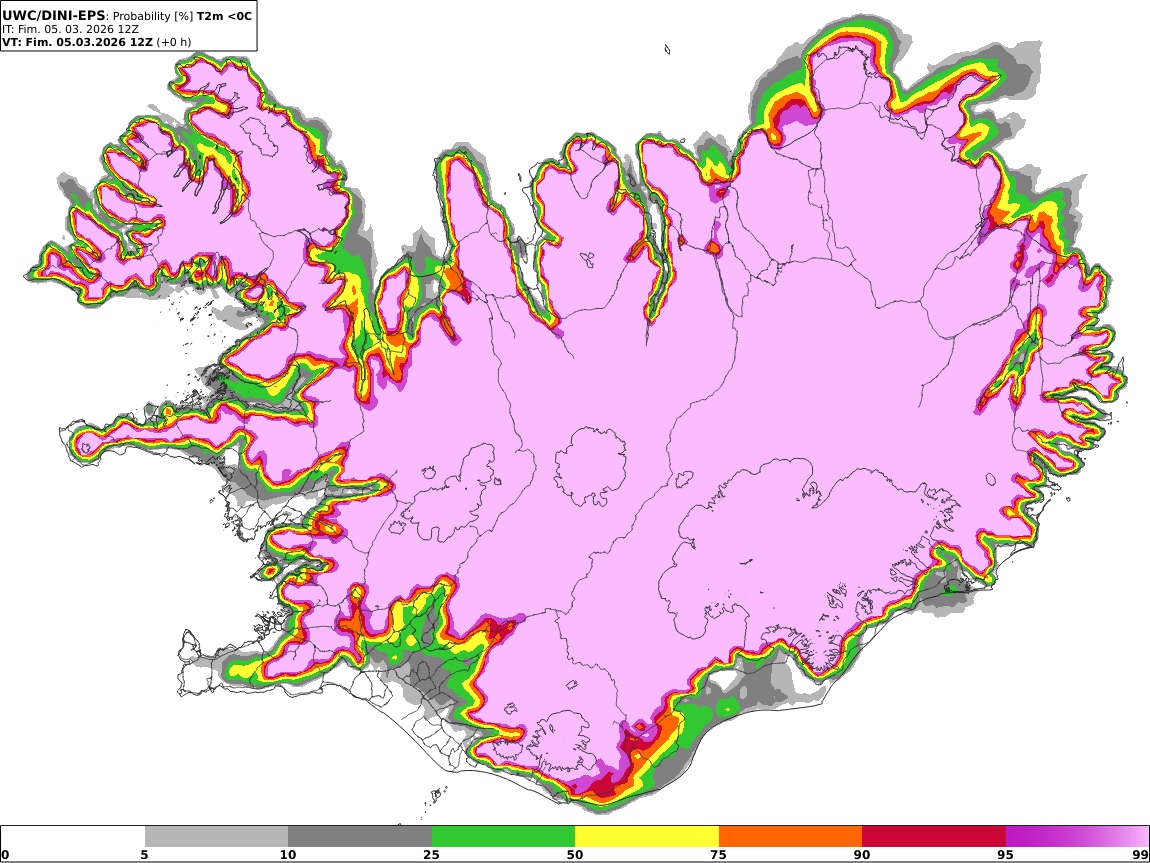Viewport: 1150px width, 863px height.
Task: Click the 'UWC/DINI-EPS' title text
Action: coord(54,15)
